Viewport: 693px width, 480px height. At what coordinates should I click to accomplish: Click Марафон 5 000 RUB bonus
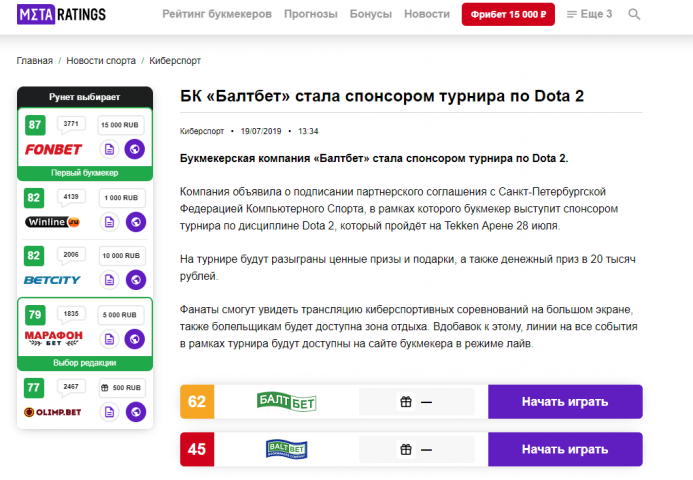[x=120, y=315]
